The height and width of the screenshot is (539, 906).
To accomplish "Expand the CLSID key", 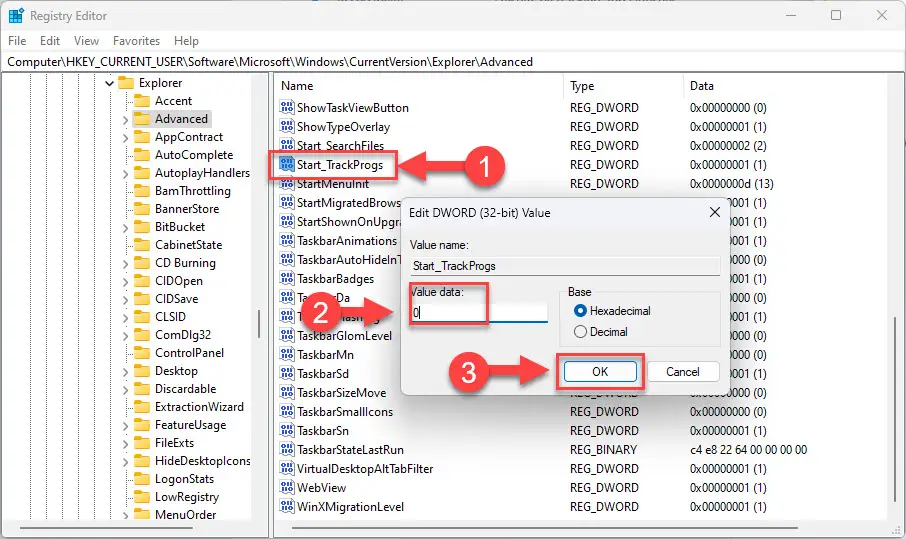I will [125, 317].
